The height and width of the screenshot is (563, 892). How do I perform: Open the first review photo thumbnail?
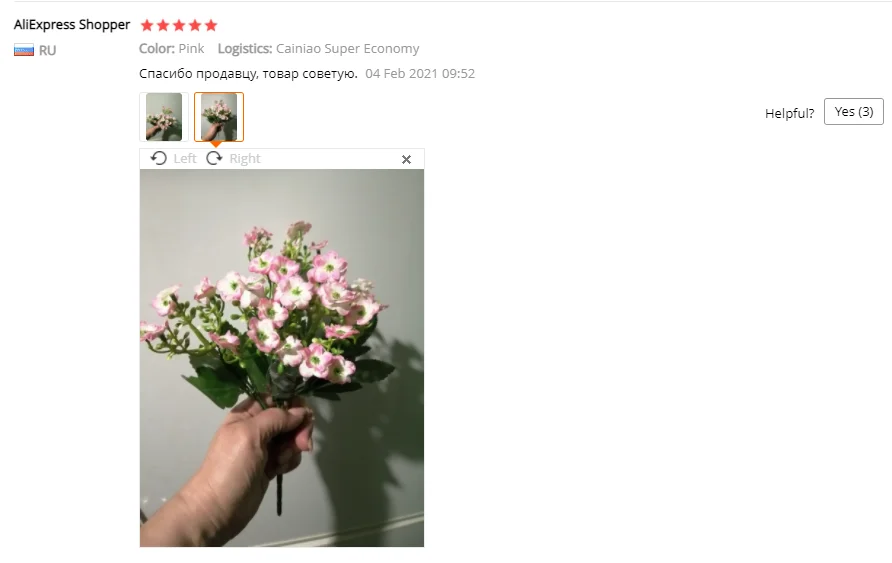point(164,117)
